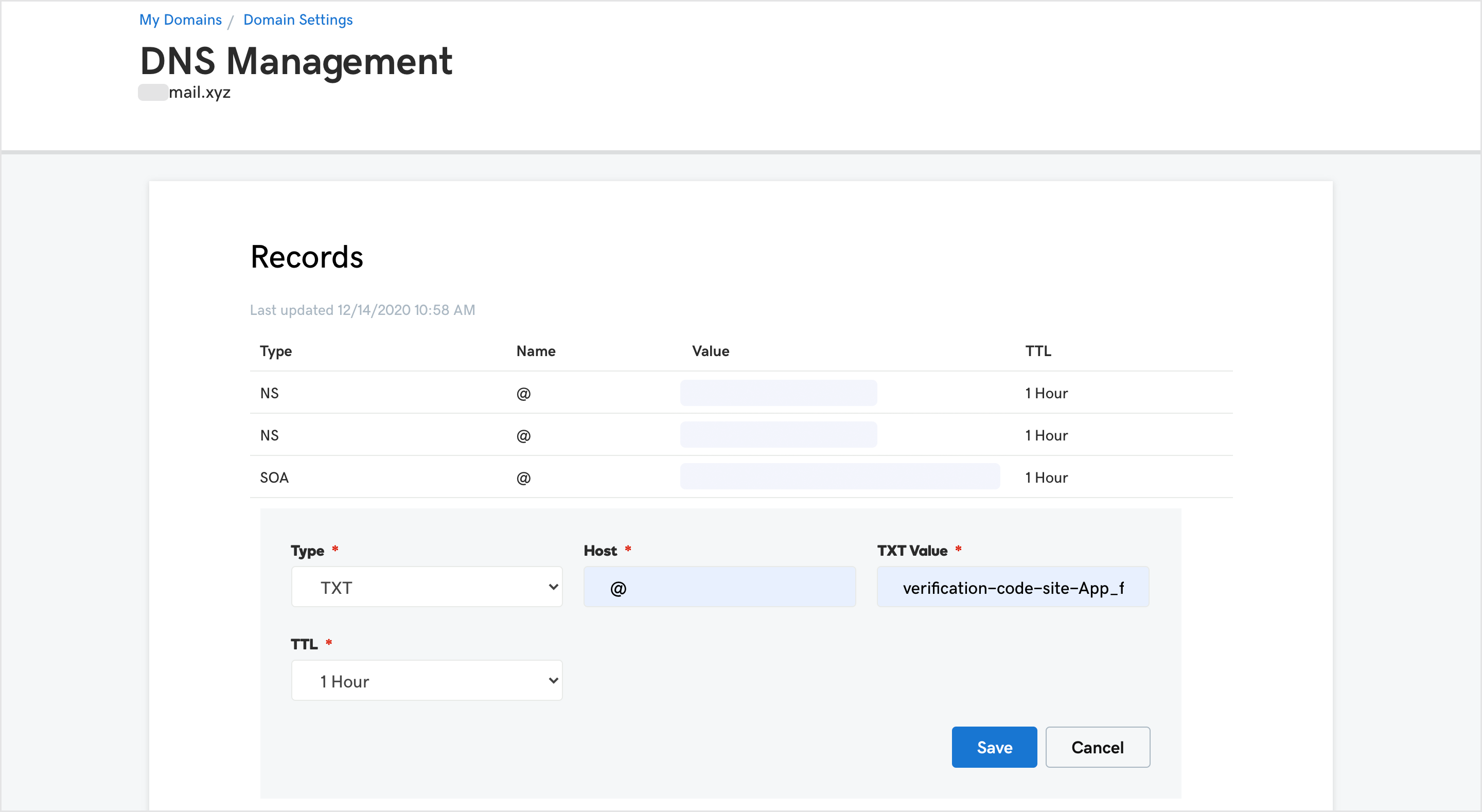Click the Name column header

coord(536,350)
